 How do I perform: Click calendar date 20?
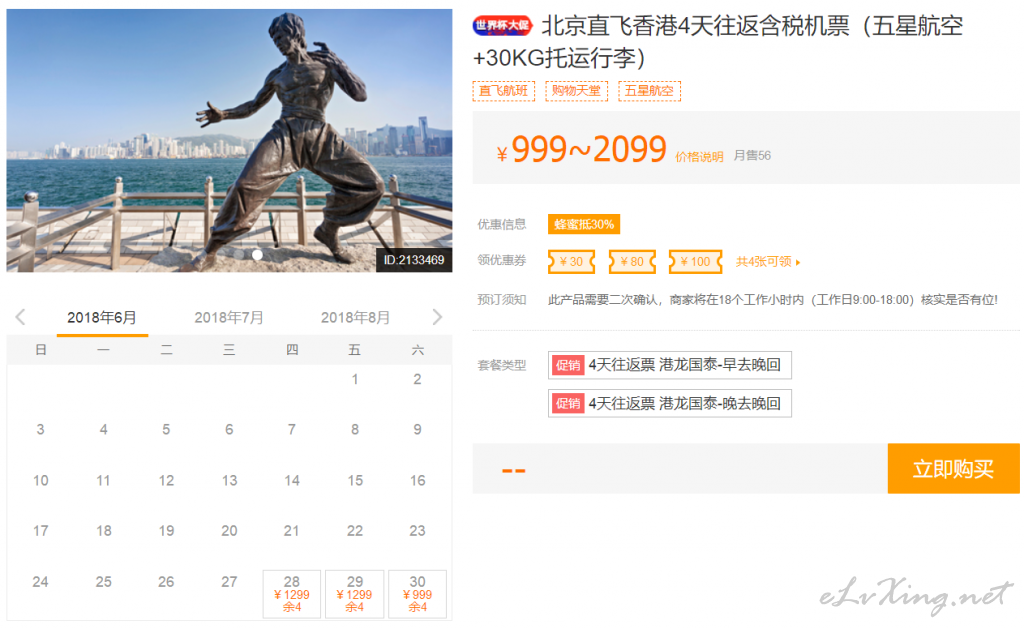[x=229, y=531]
